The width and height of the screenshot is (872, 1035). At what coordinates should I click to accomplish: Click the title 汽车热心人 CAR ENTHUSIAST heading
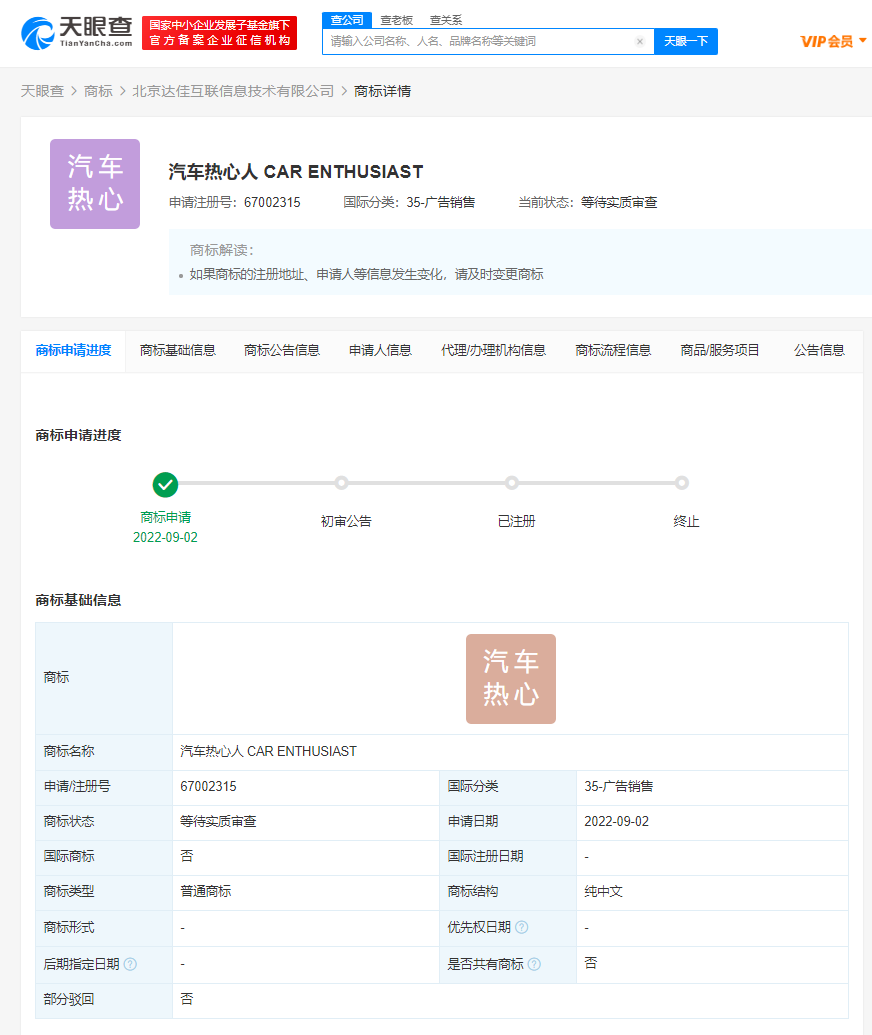pyautogui.click(x=296, y=172)
